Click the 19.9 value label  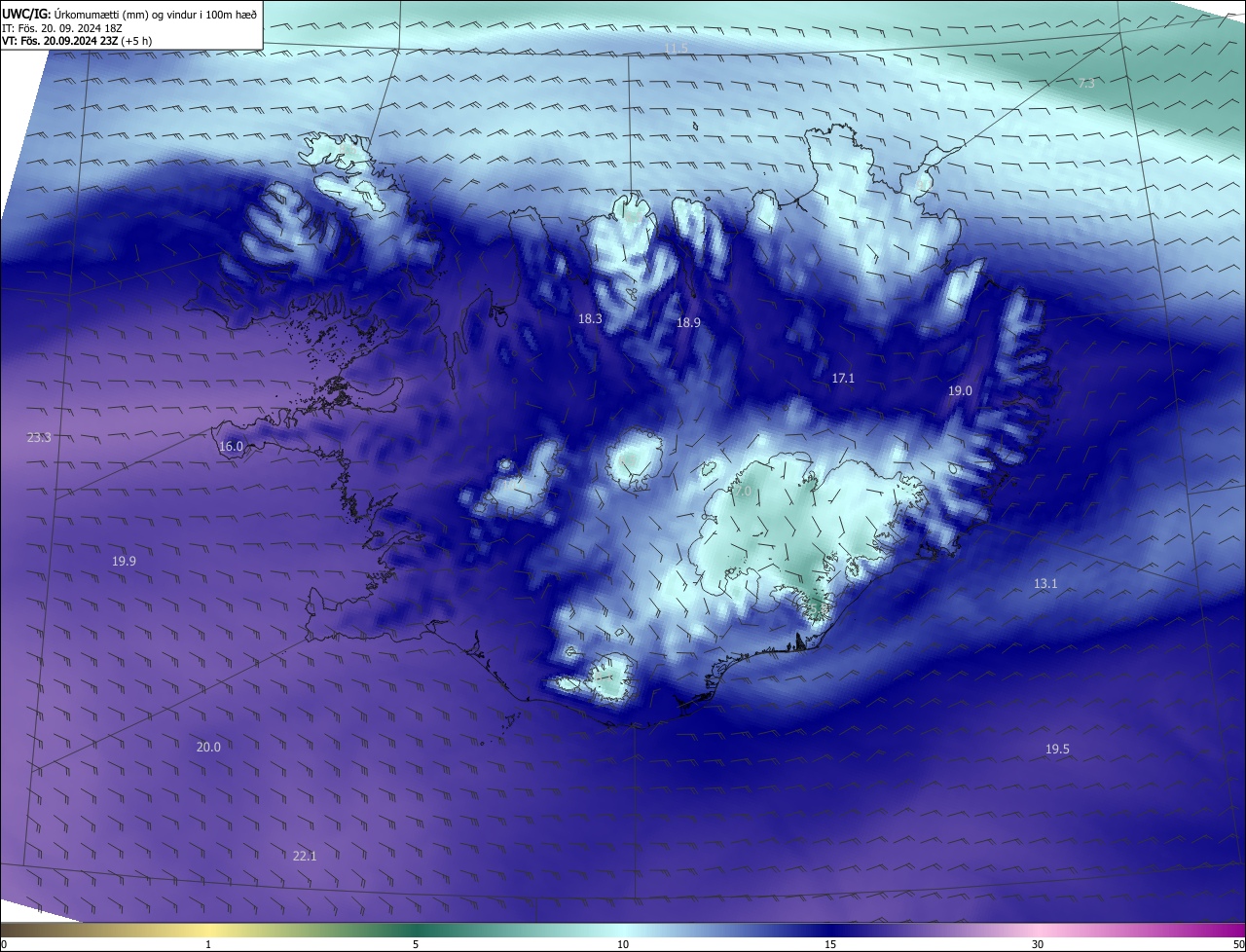click(124, 562)
